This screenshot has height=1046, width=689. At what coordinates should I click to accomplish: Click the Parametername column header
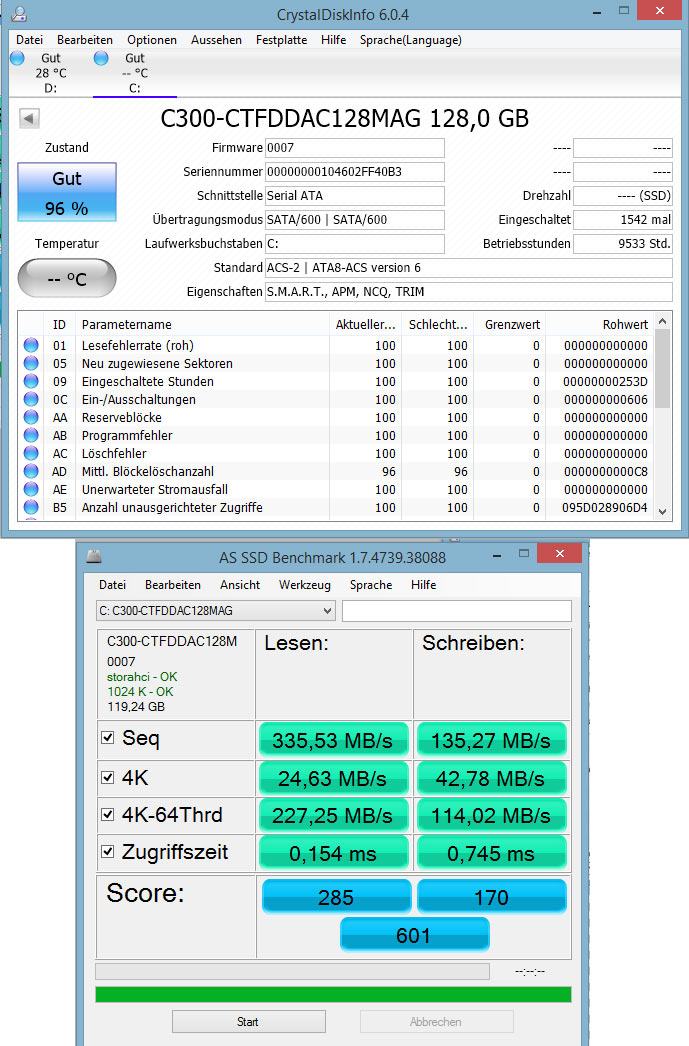pos(202,324)
